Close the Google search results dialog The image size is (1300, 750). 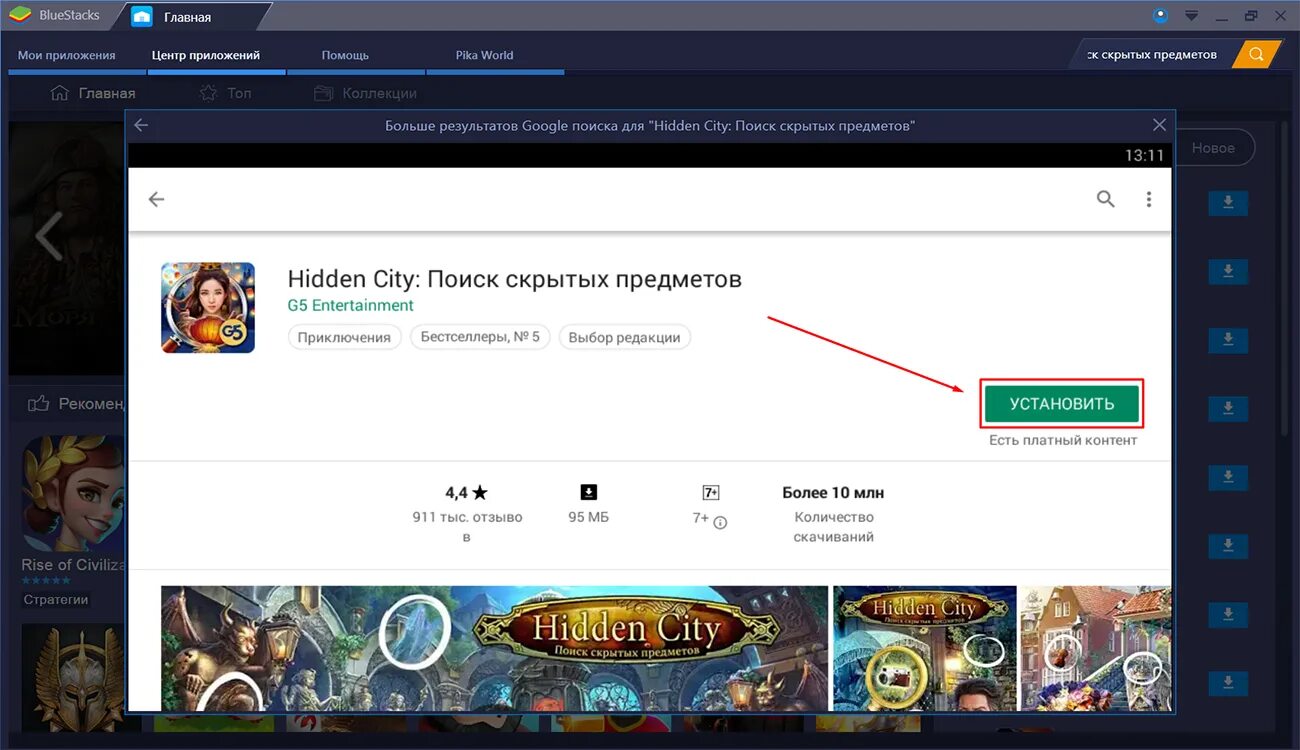point(1159,125)
